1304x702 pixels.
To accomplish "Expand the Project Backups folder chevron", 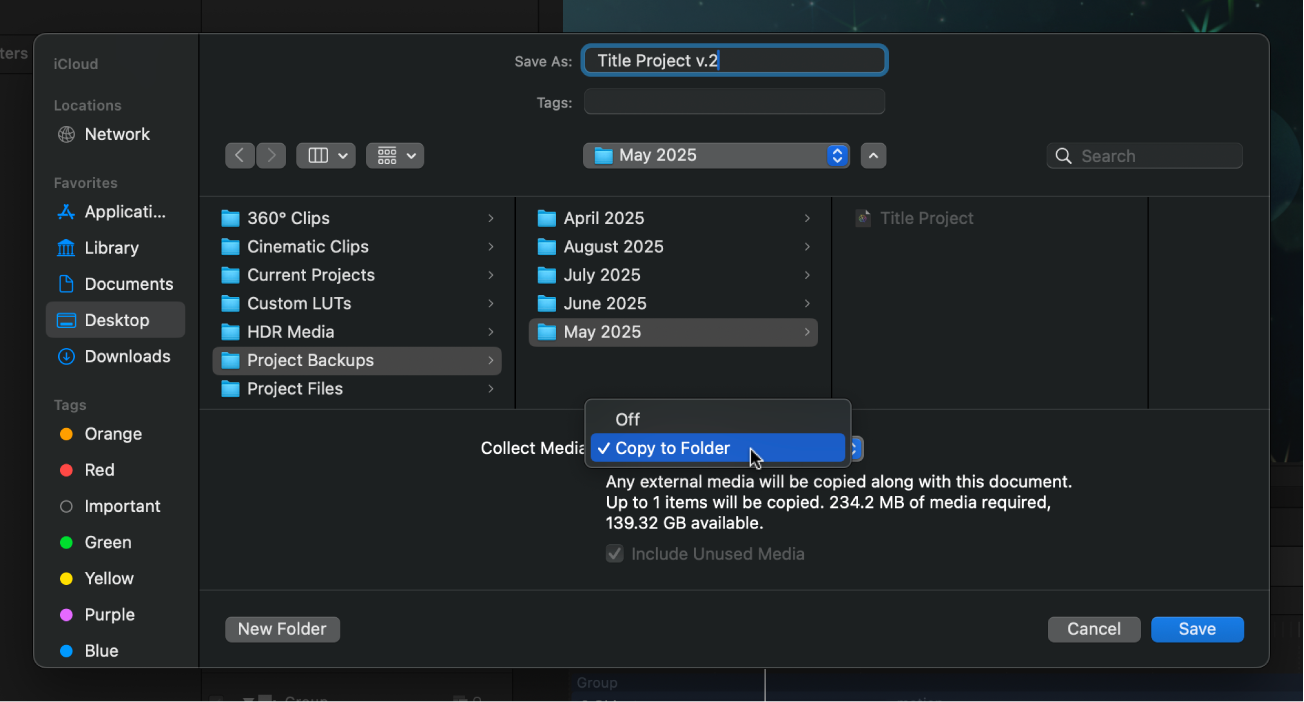I will (x=490, y=360).
